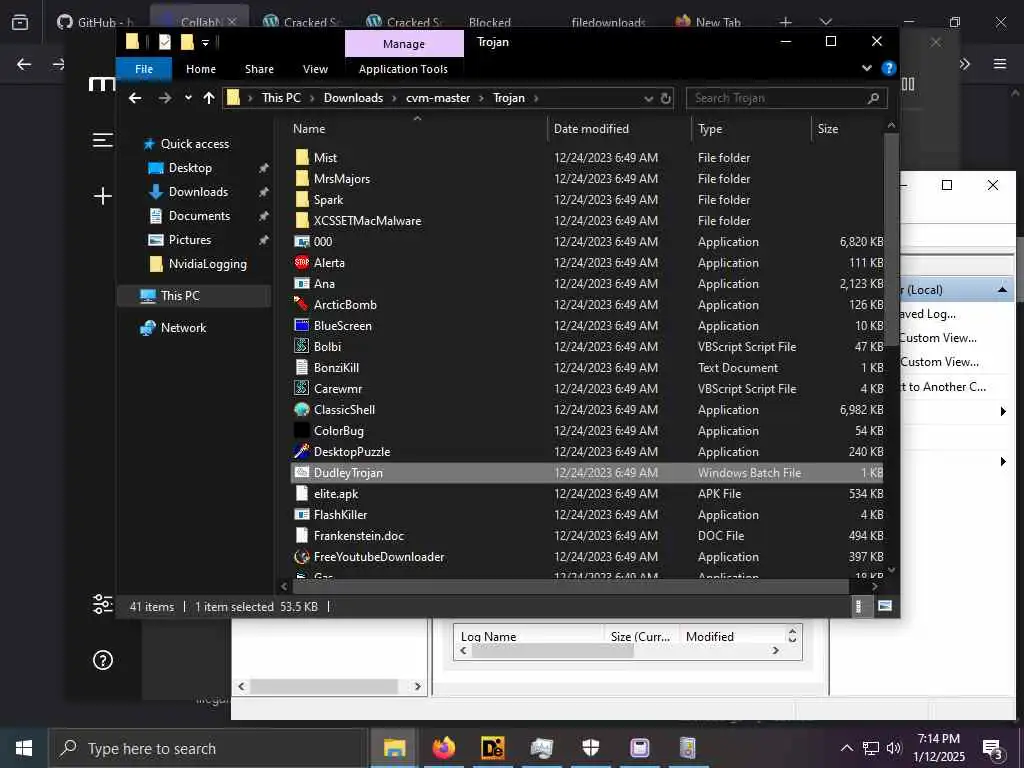Open browser tab list dropdown
This screenshot has width=1024, height=768.
825,22
